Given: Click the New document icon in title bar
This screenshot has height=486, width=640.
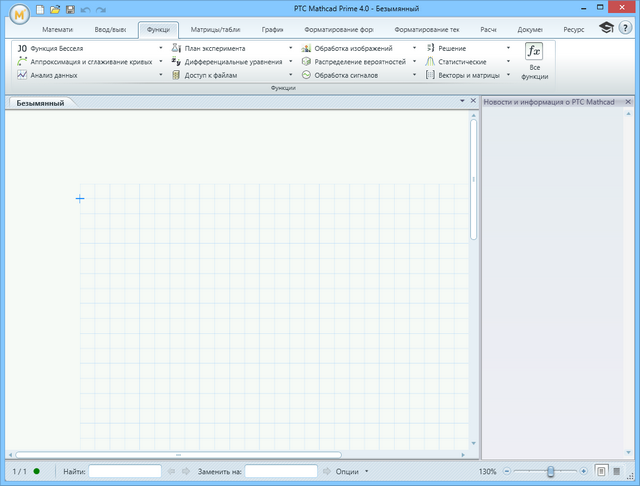Looking at the screenshot, I should [40, 9].
